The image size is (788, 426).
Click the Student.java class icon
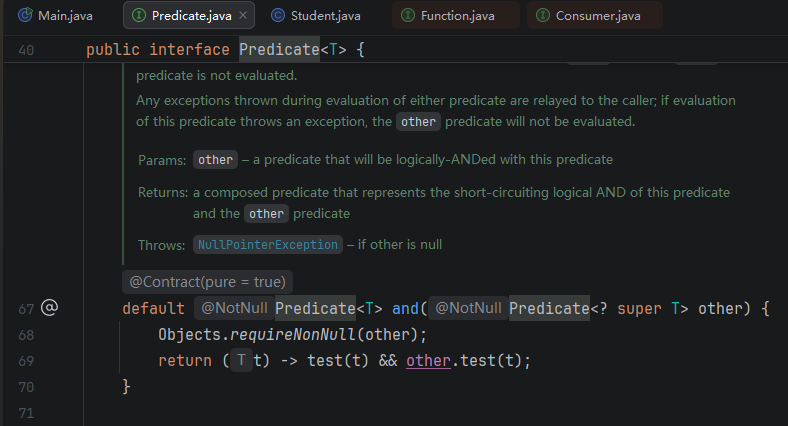278,16
